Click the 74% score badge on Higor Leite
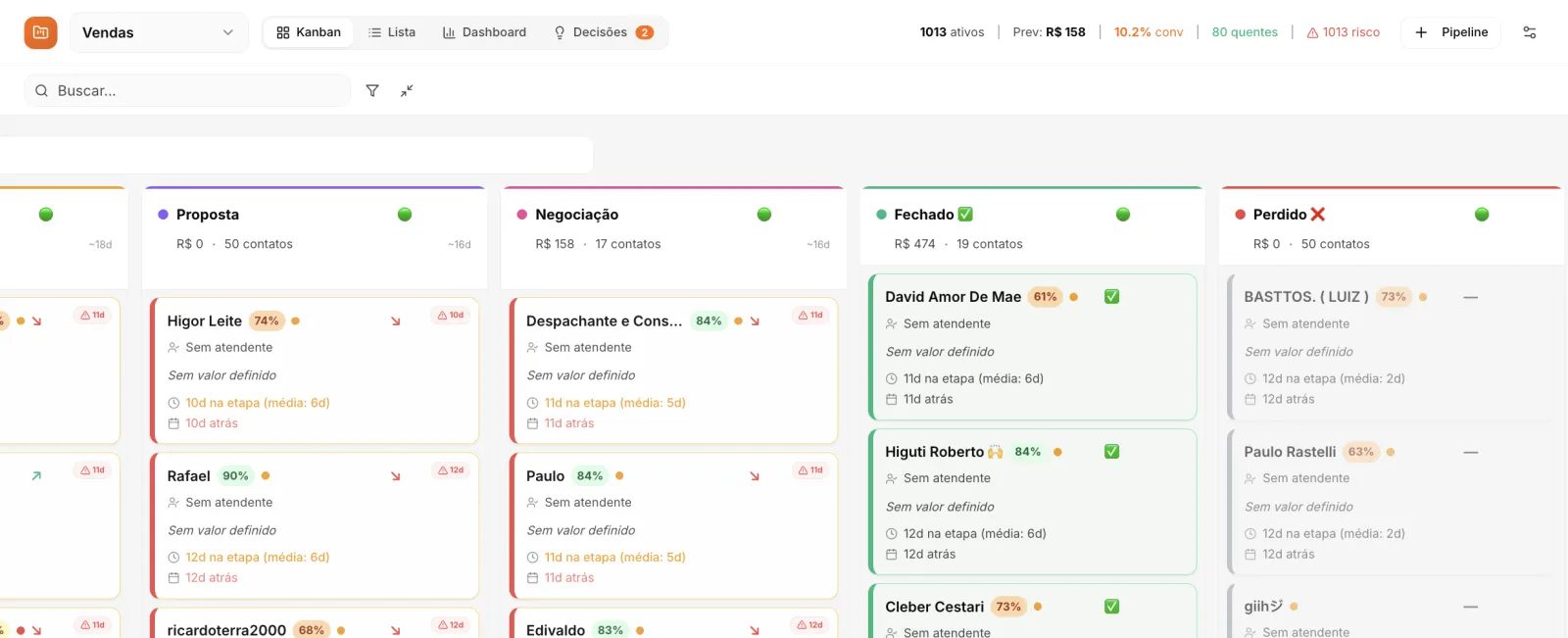This screenshot has height=638, width=1568. coord(267,320)
